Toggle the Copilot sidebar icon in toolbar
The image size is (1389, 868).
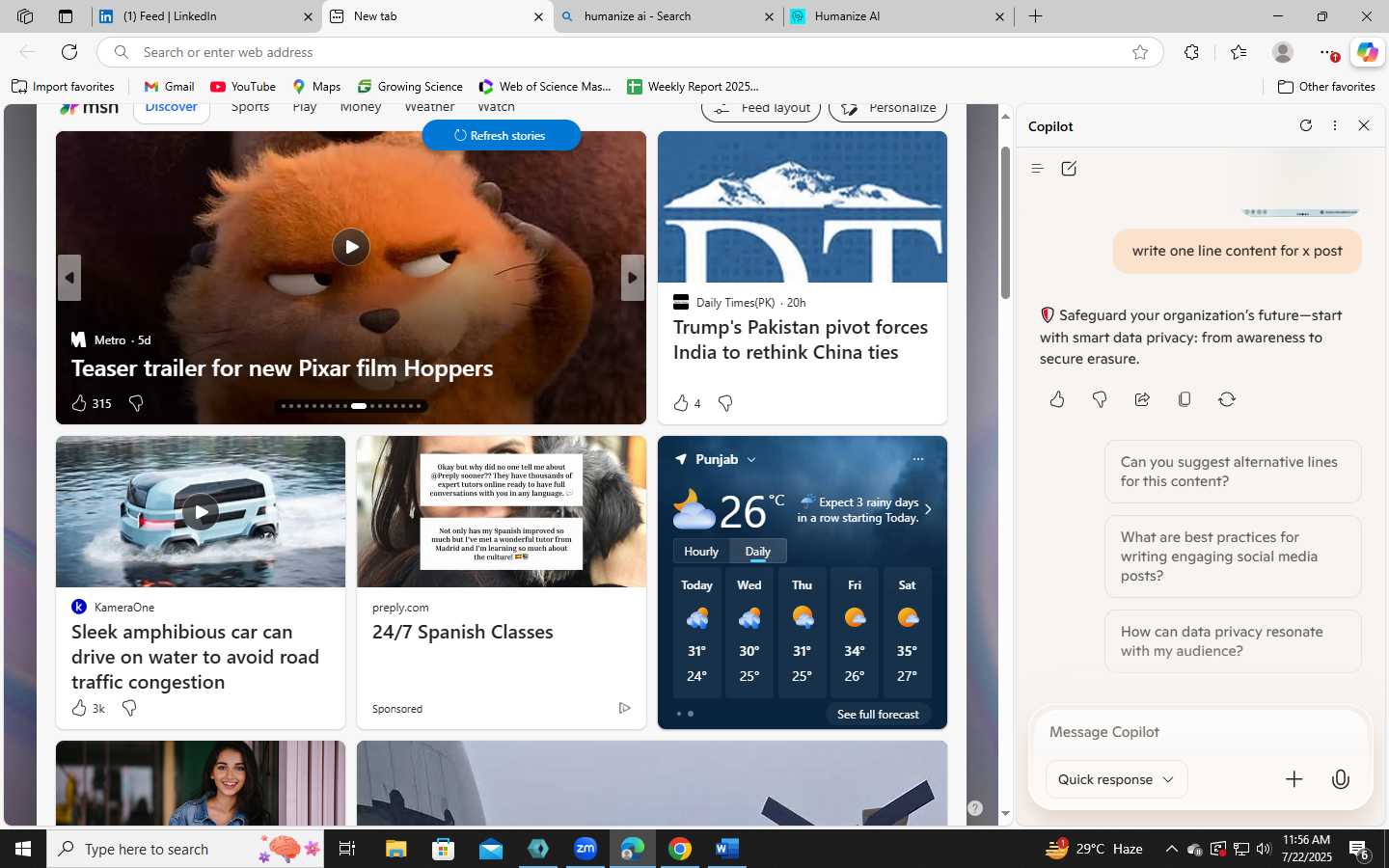1367,52
